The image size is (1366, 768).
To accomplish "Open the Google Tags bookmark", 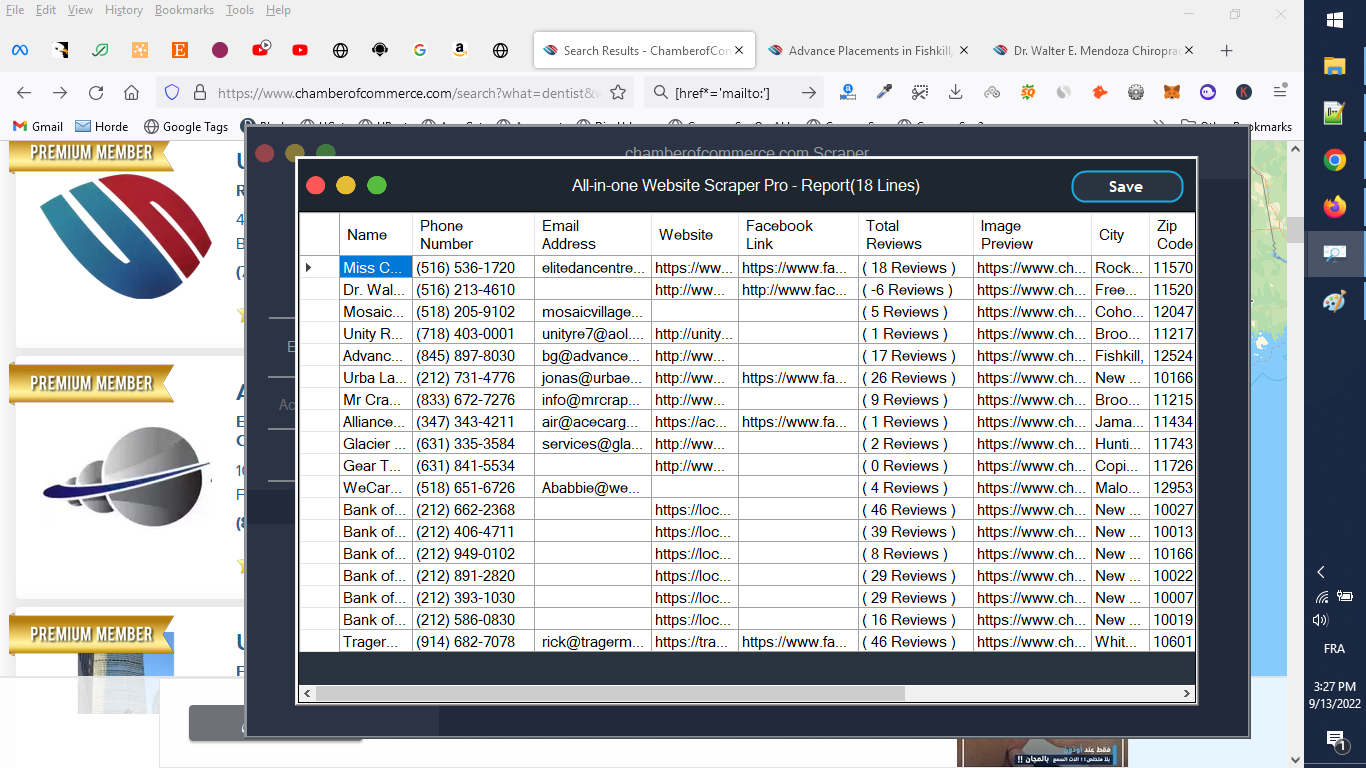I will coord(186,126).
